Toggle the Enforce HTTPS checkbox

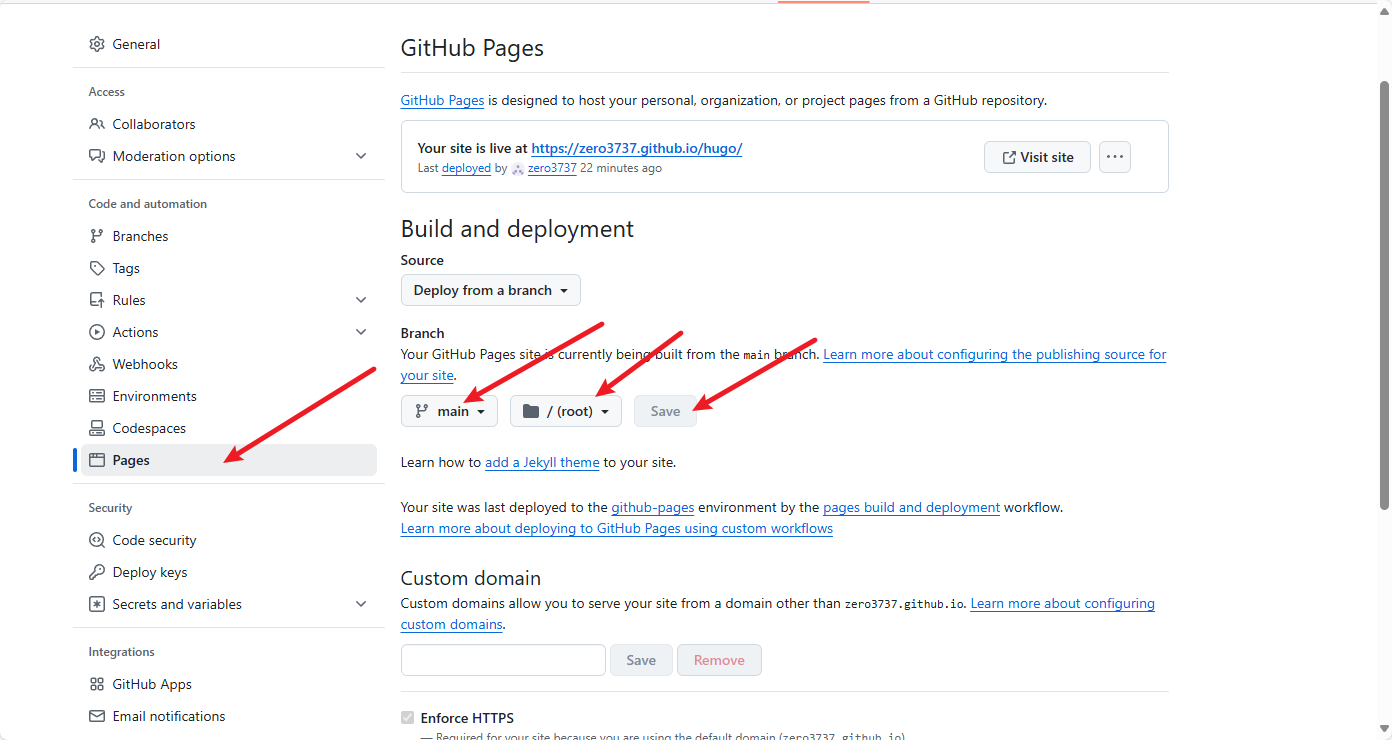click(x=407, y=718)
